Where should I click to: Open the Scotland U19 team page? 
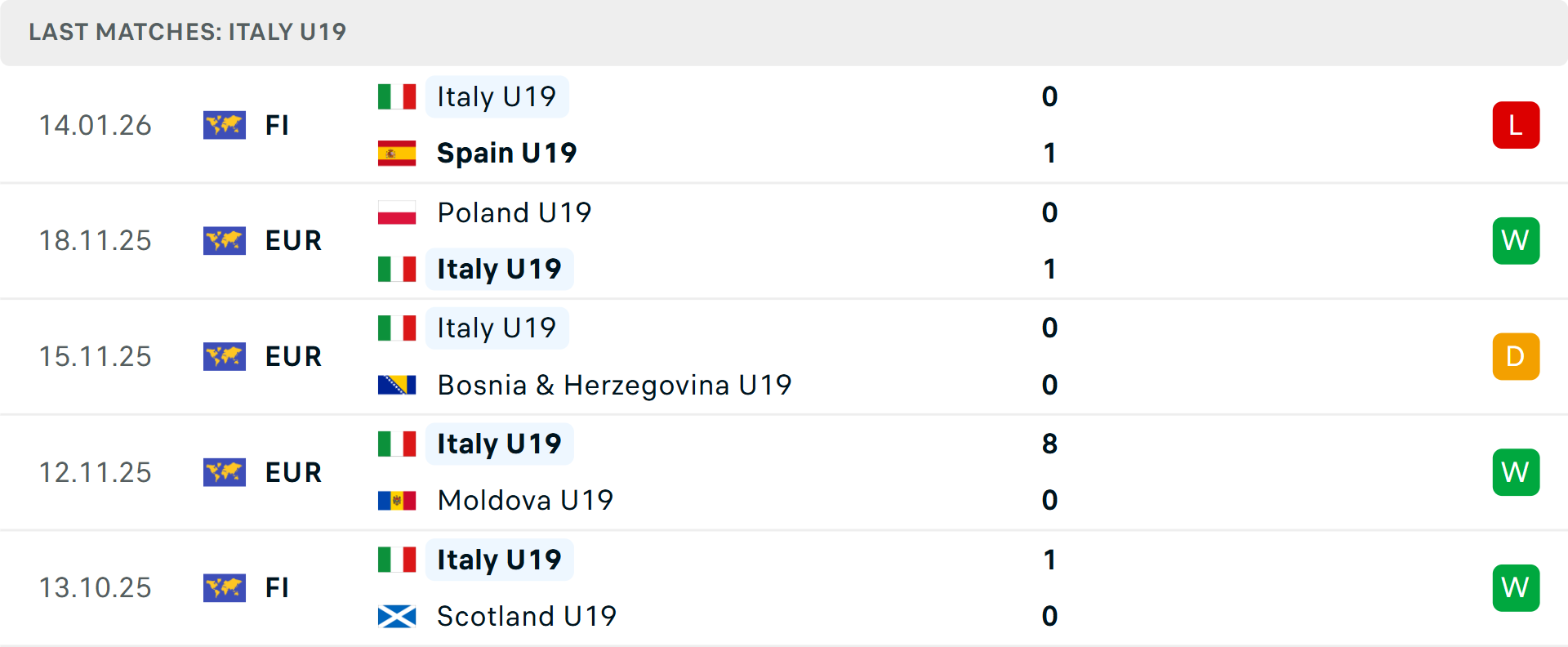tap(526, 616)
